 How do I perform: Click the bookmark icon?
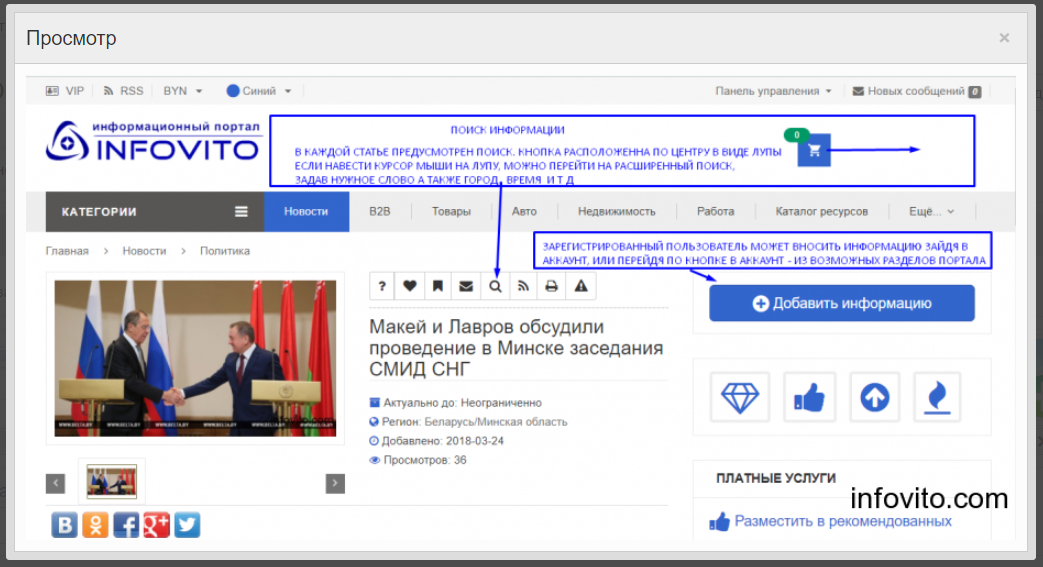(438, 286)
